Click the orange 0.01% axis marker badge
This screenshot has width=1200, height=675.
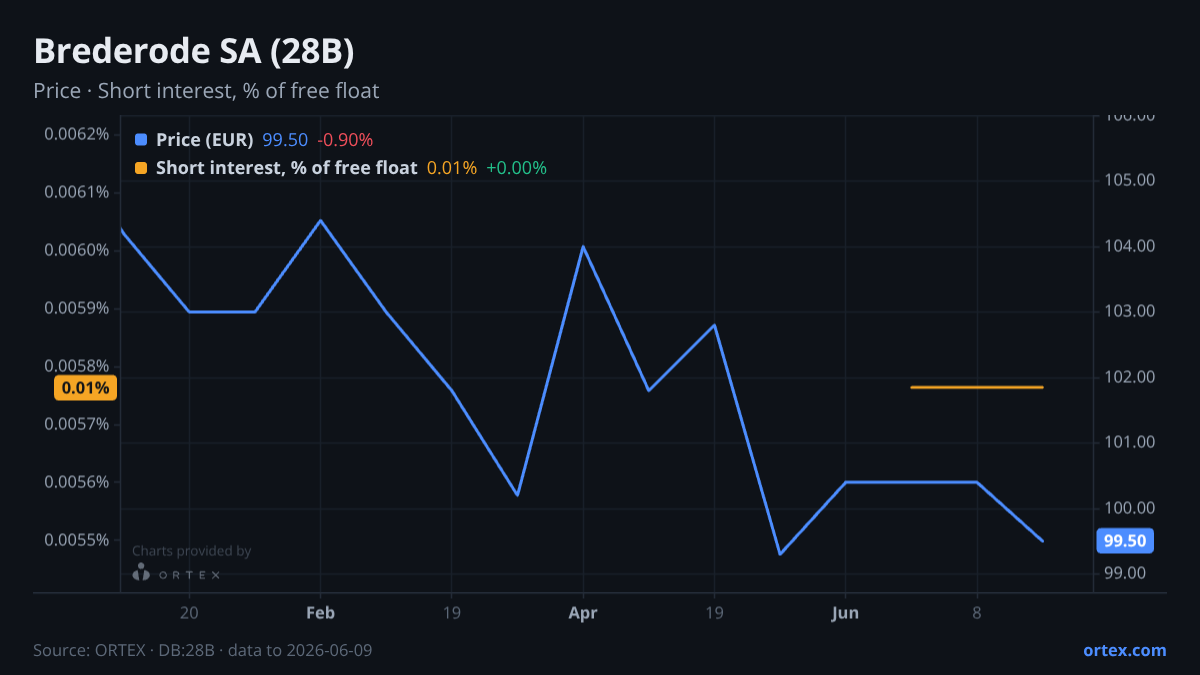(86, 388)
